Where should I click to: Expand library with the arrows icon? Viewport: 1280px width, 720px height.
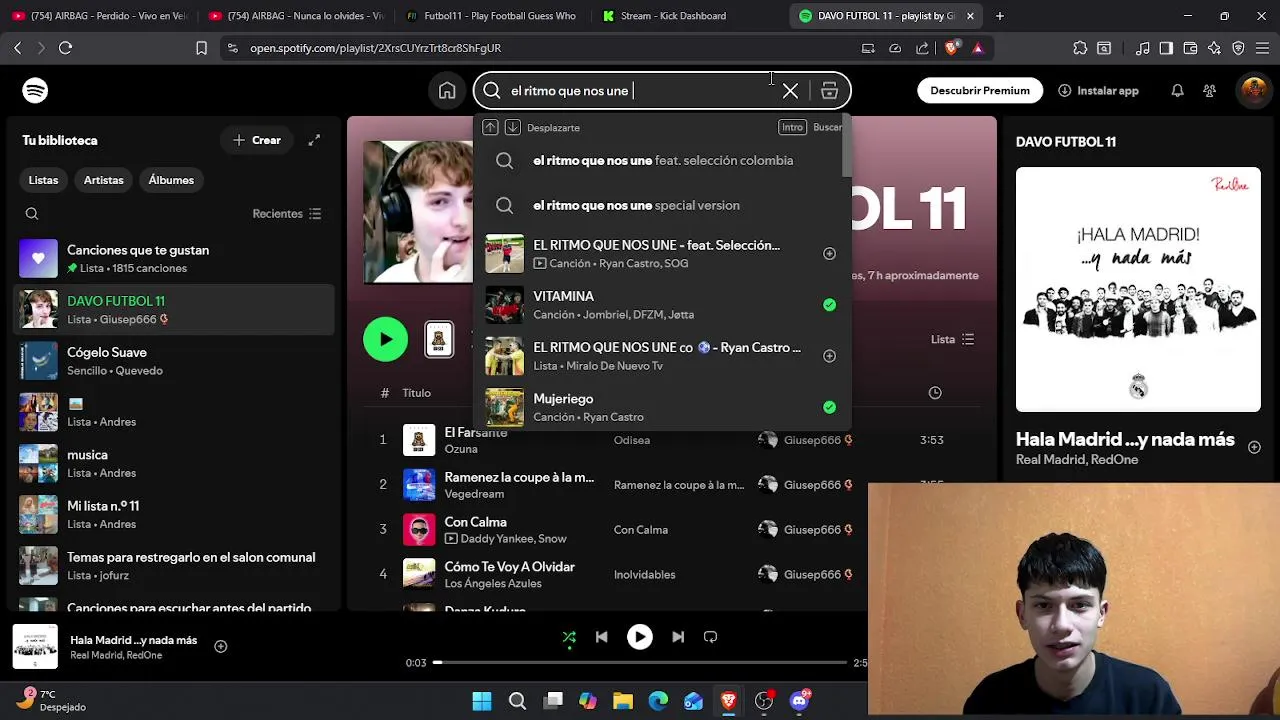[x=314, y=140]
